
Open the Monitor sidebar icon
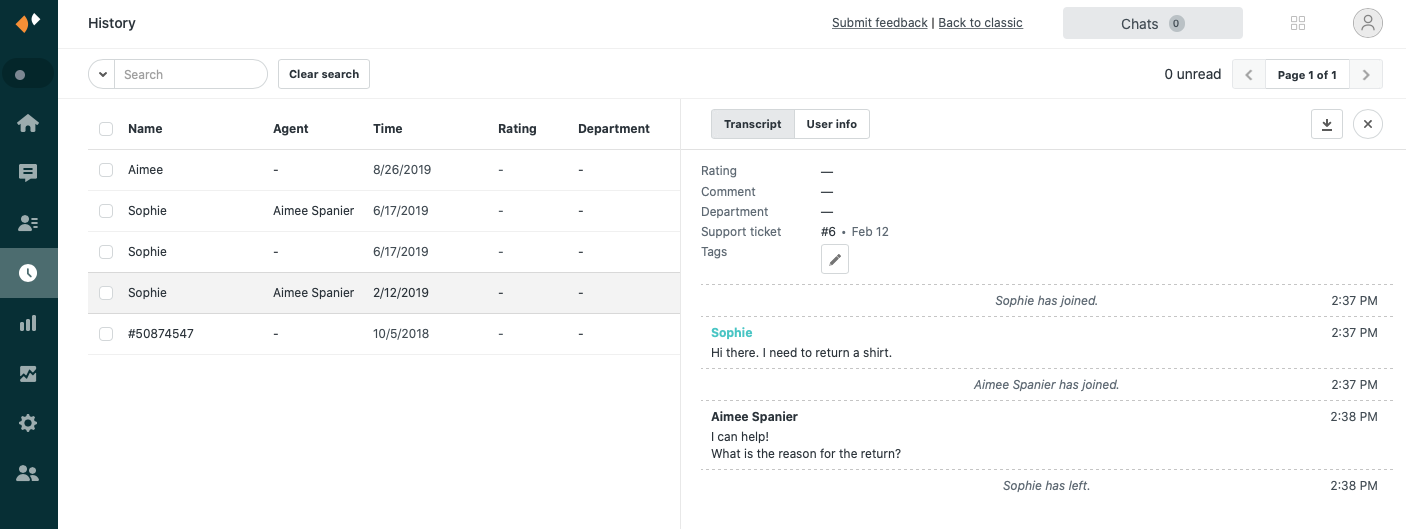pyautogui.click(x=28, y=374)
